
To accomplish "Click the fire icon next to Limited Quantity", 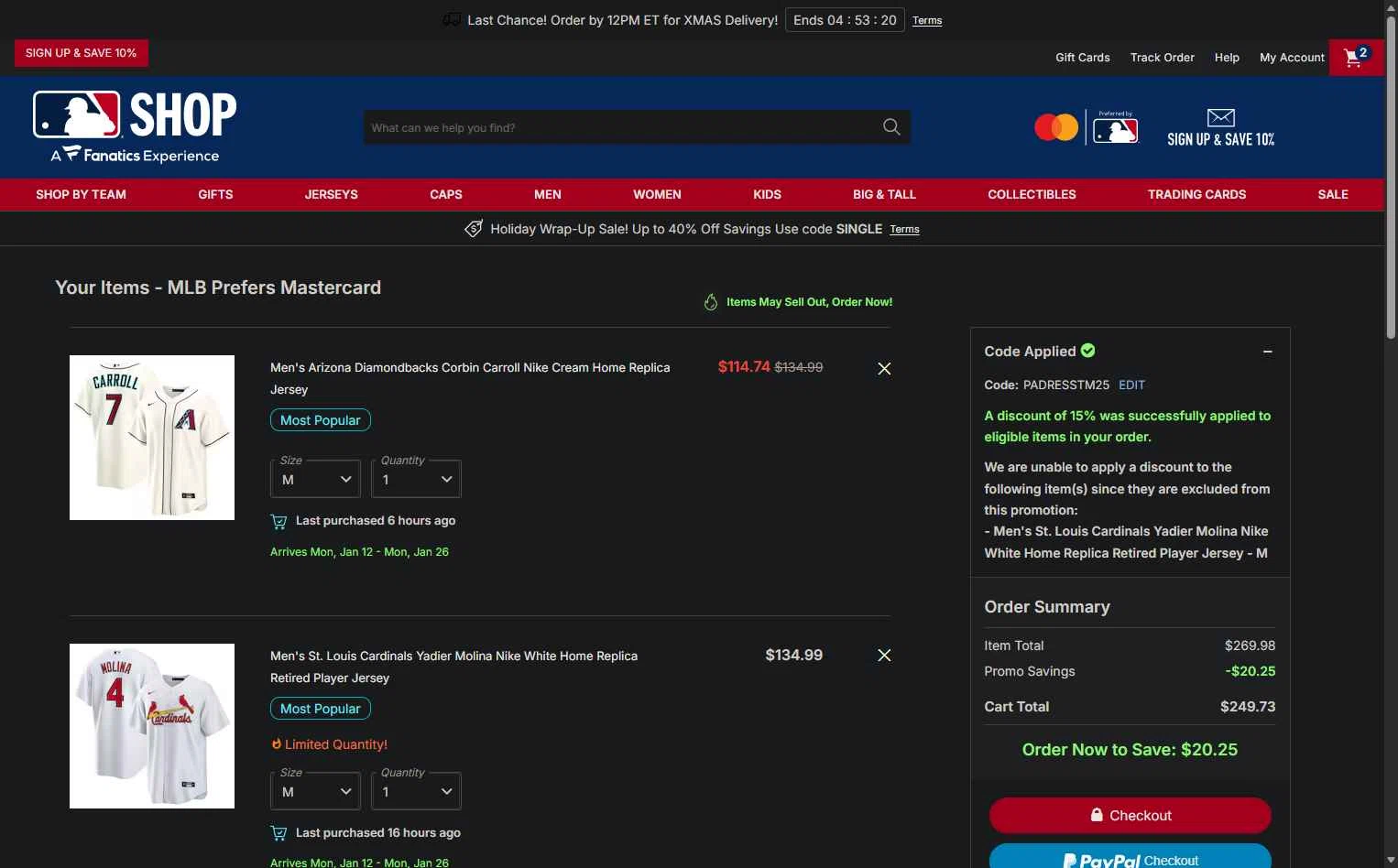I will pyautogui.click(x=276, y=743).
